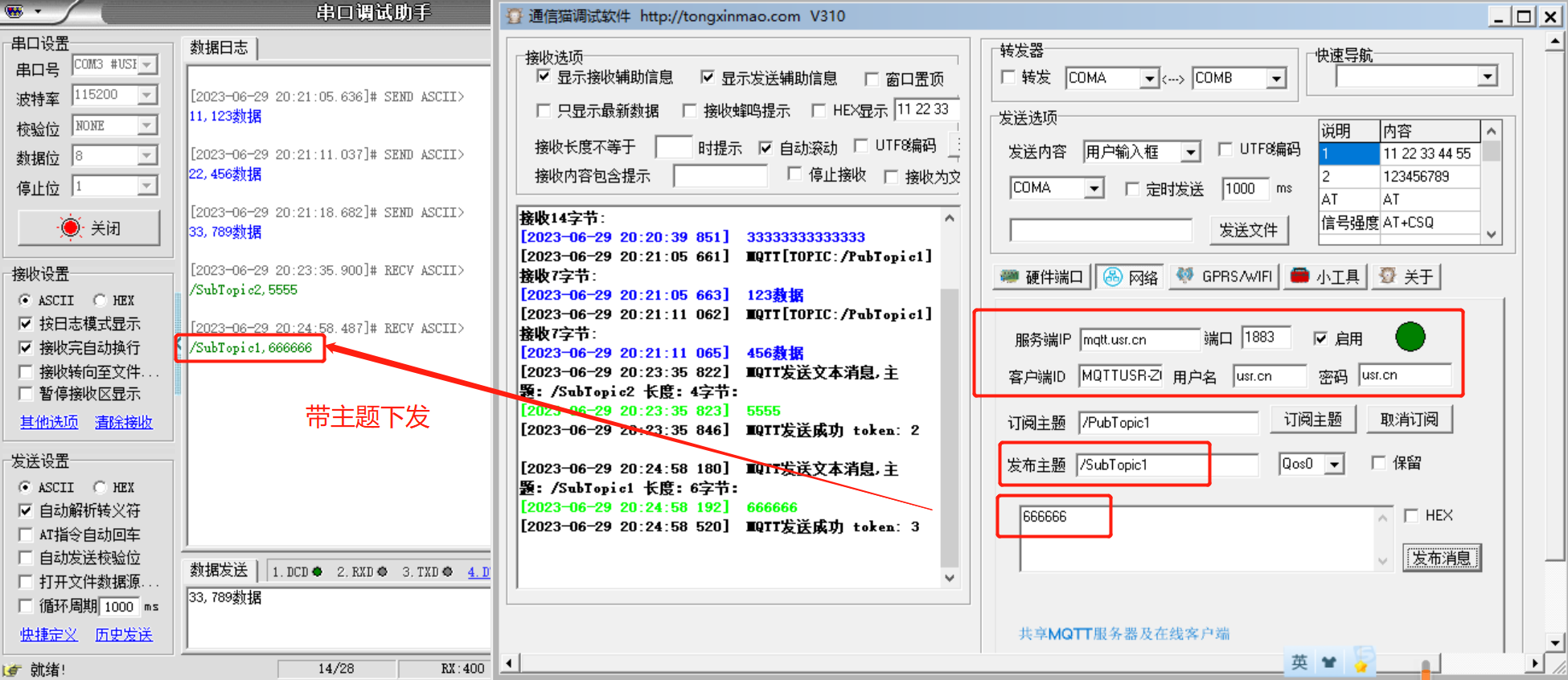
Task: Expand the 发送内容 用户输入框 dropdown
Action: (x=1191, y=152)
